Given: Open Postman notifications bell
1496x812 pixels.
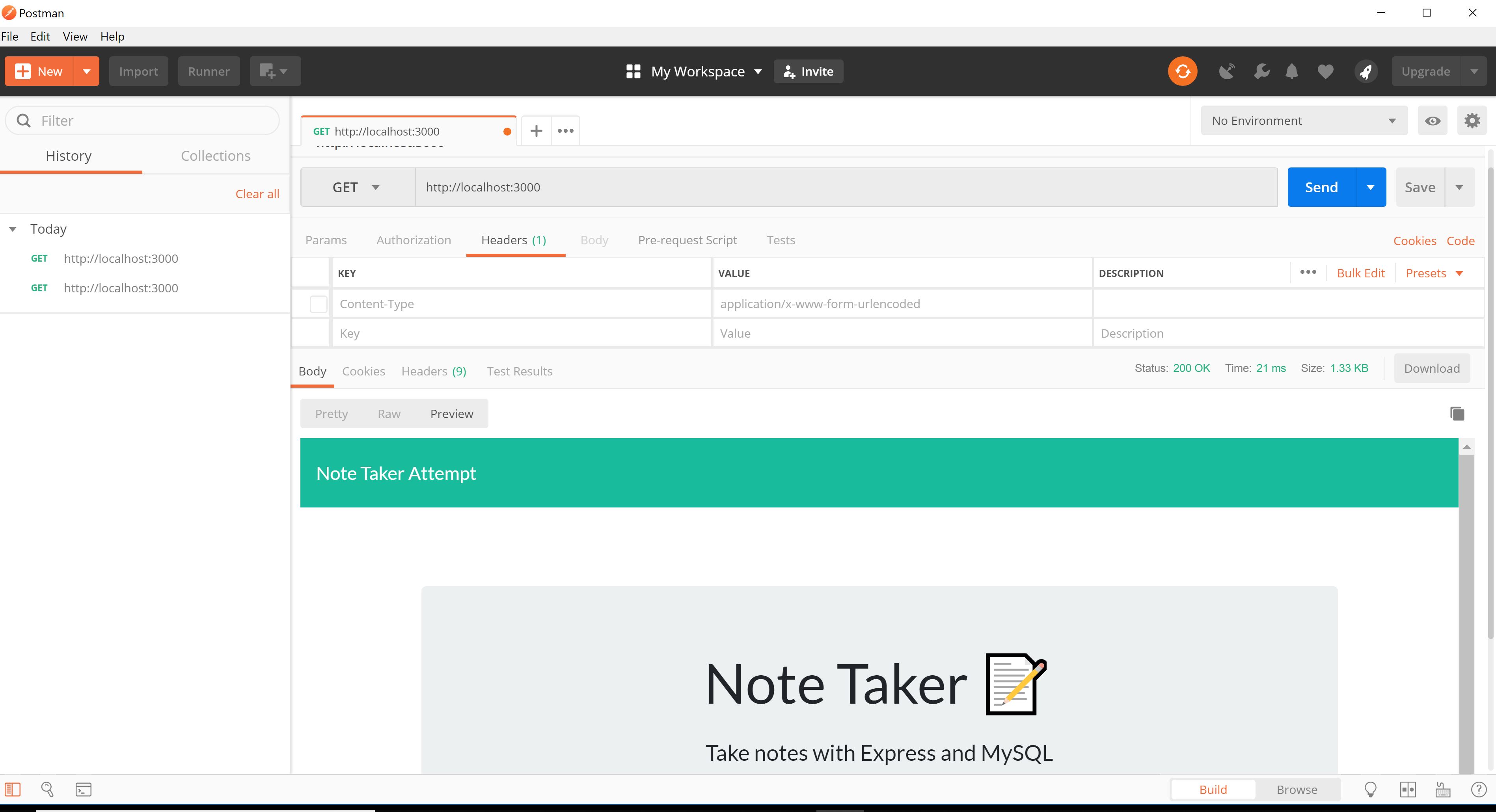Looking at the screenshot, I should [1291, 71].
